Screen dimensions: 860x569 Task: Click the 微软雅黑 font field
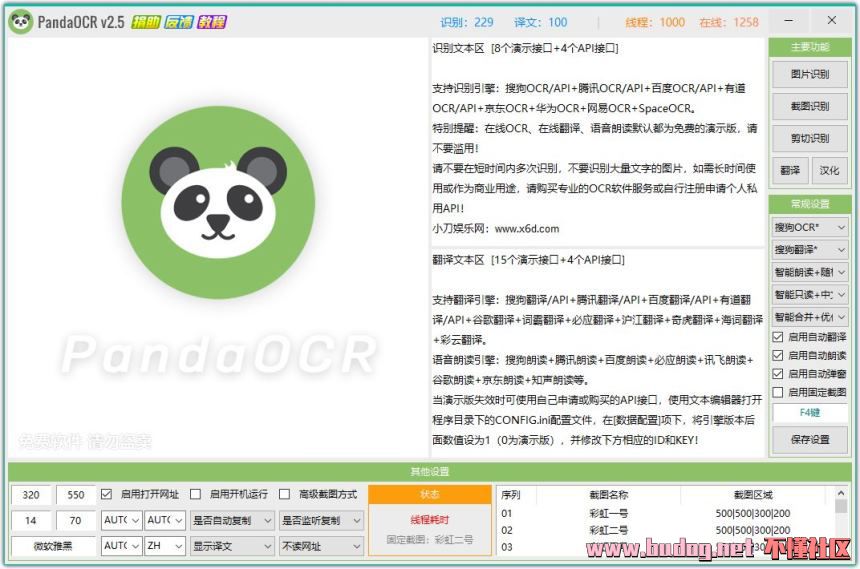[x=53, y=546]
